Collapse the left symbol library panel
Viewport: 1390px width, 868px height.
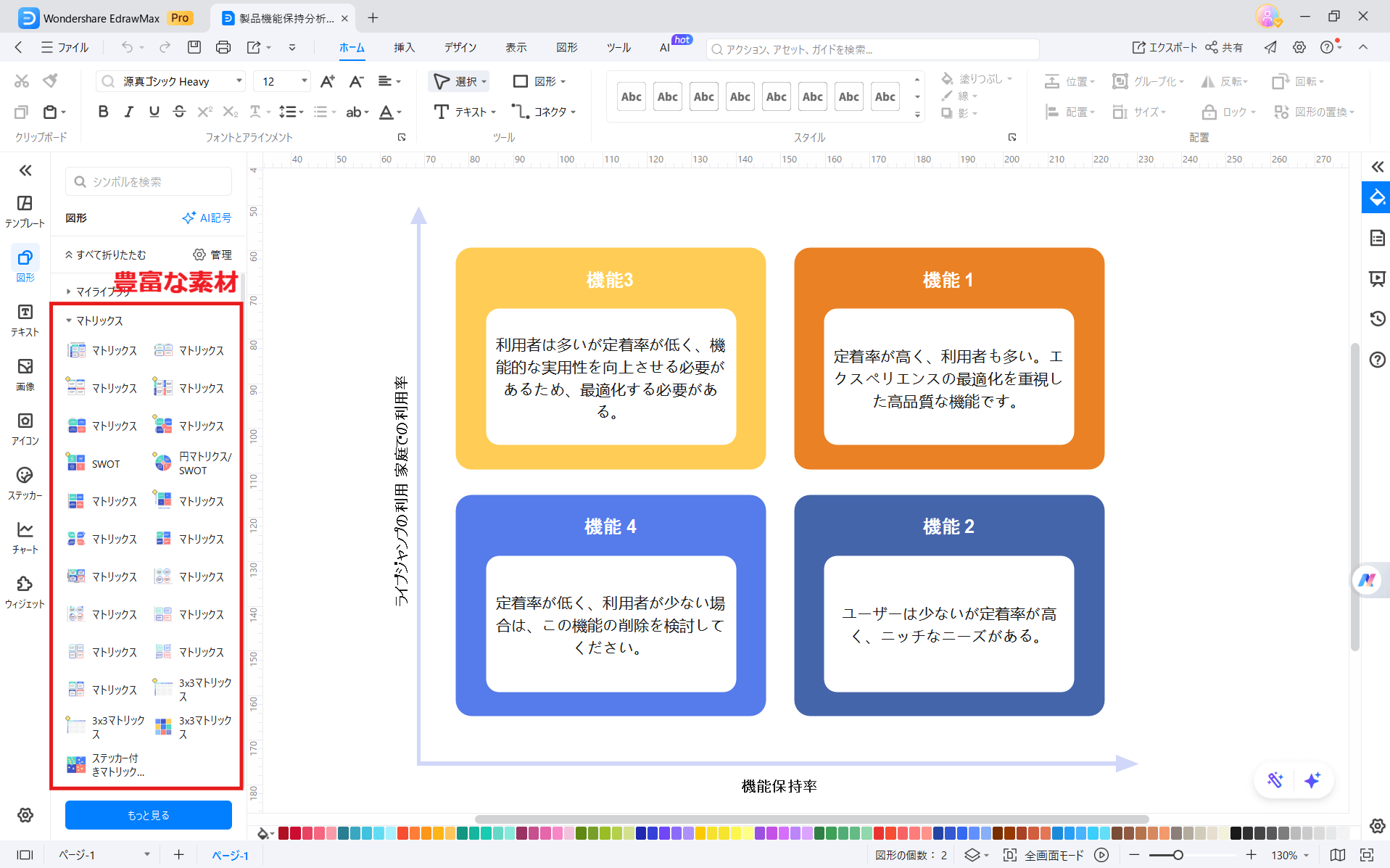[x=25, y=170]
